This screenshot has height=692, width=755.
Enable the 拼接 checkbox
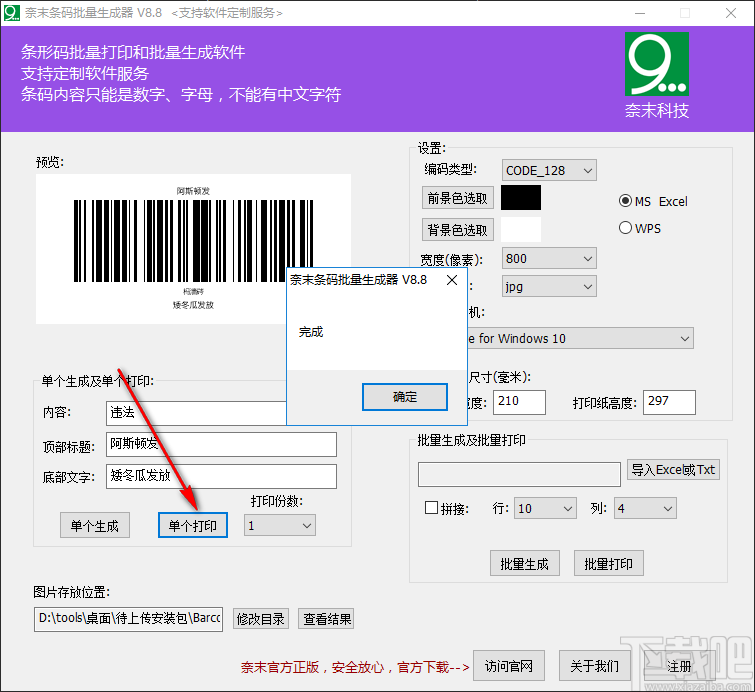coord(431,508)
